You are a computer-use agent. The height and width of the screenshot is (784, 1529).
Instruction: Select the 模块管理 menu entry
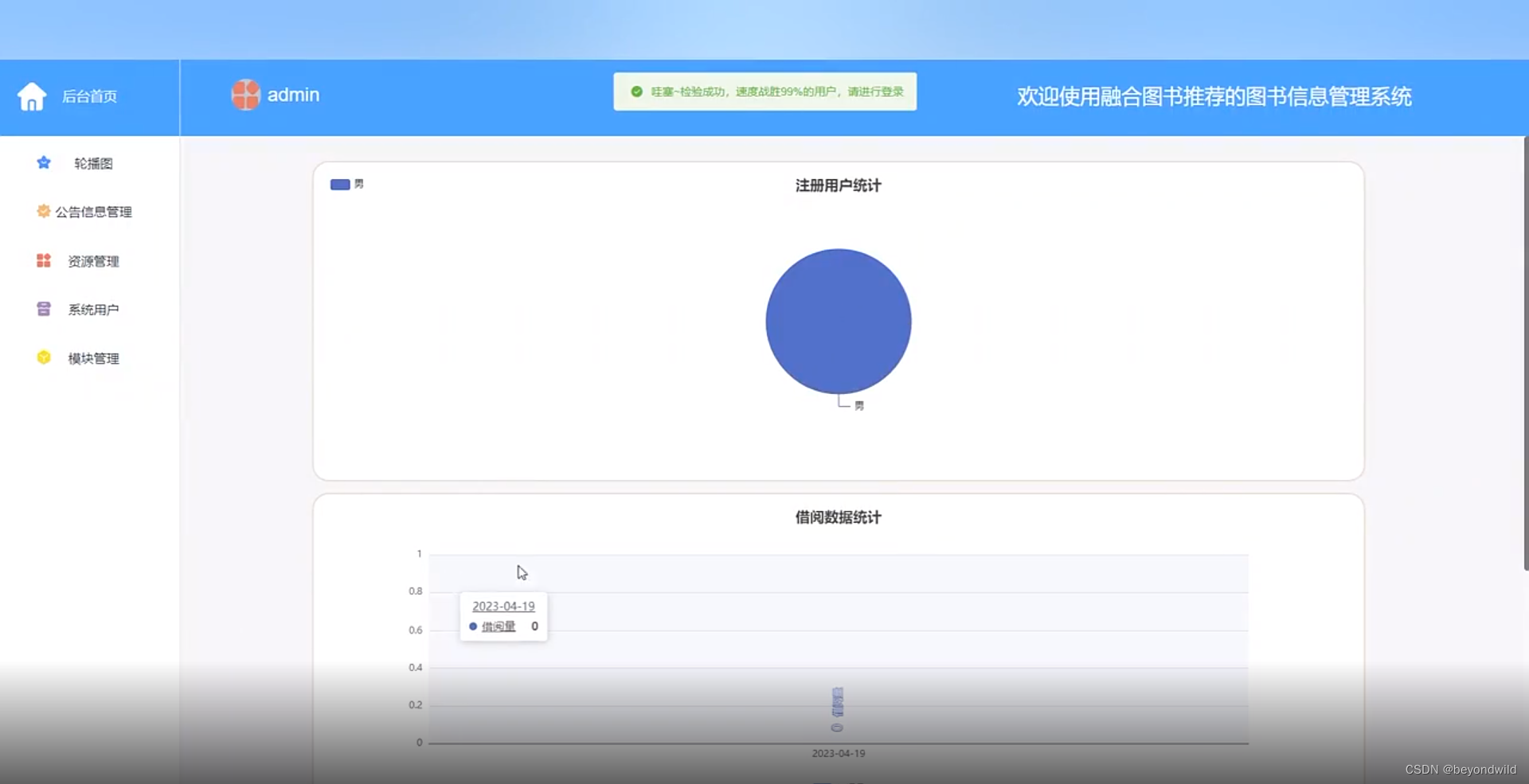(93, 357)
